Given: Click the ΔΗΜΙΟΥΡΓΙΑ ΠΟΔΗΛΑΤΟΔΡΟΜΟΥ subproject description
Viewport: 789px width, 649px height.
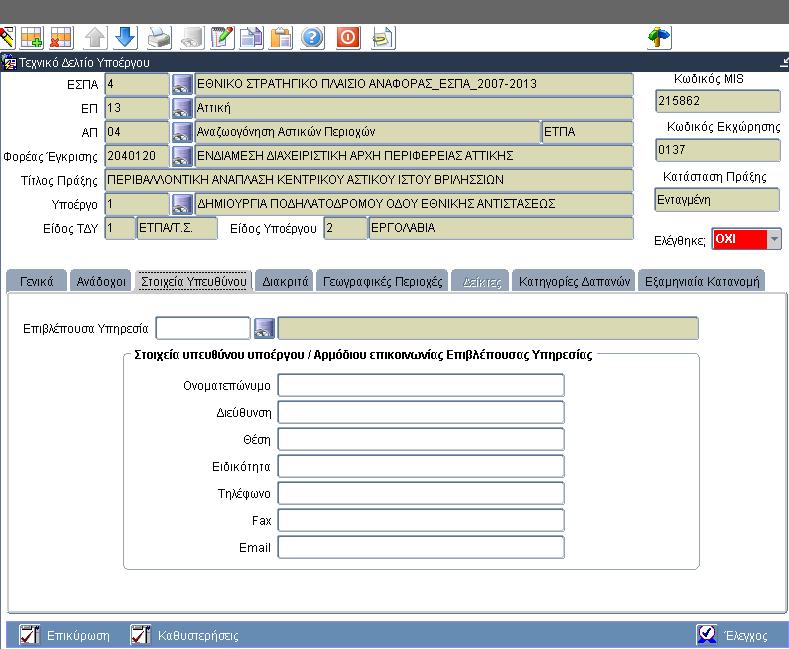Looking at the screenshot, I should coord(414,204).
